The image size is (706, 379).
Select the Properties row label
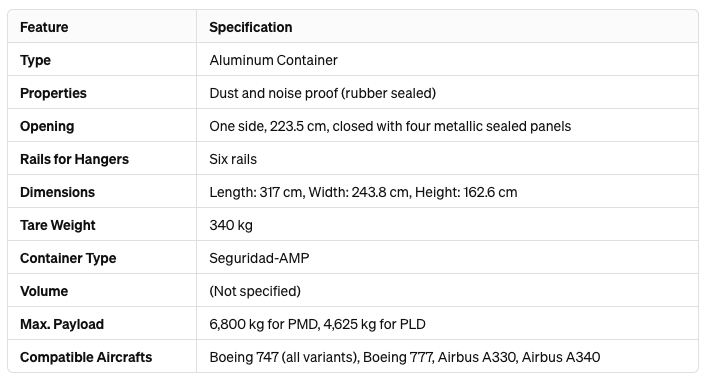click(x=53, y=93)
